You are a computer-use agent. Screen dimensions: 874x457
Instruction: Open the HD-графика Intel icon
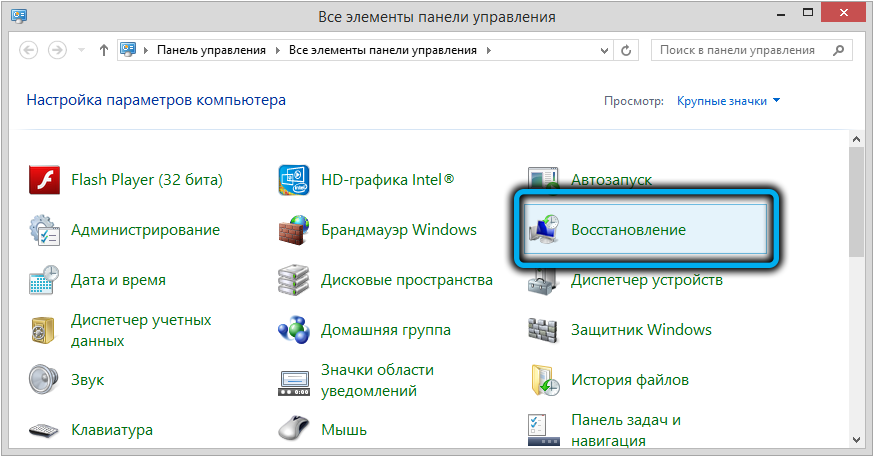294,180
